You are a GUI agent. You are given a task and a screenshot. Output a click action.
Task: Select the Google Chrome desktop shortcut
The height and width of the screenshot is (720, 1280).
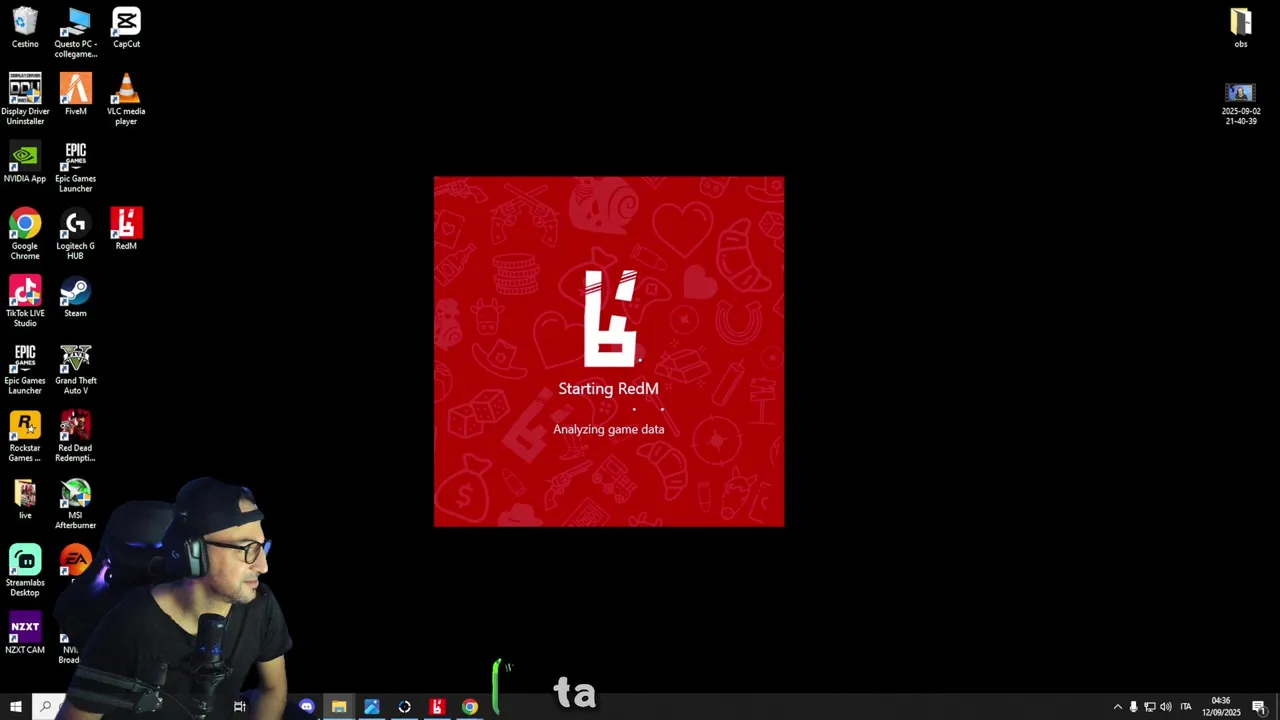(25, 234)
